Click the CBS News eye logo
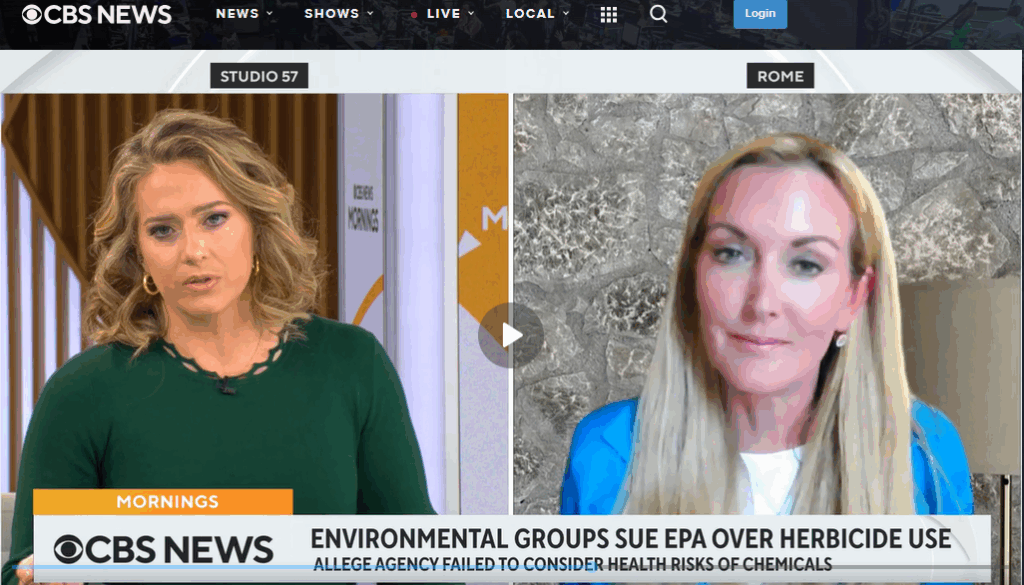 pos(33,14)
